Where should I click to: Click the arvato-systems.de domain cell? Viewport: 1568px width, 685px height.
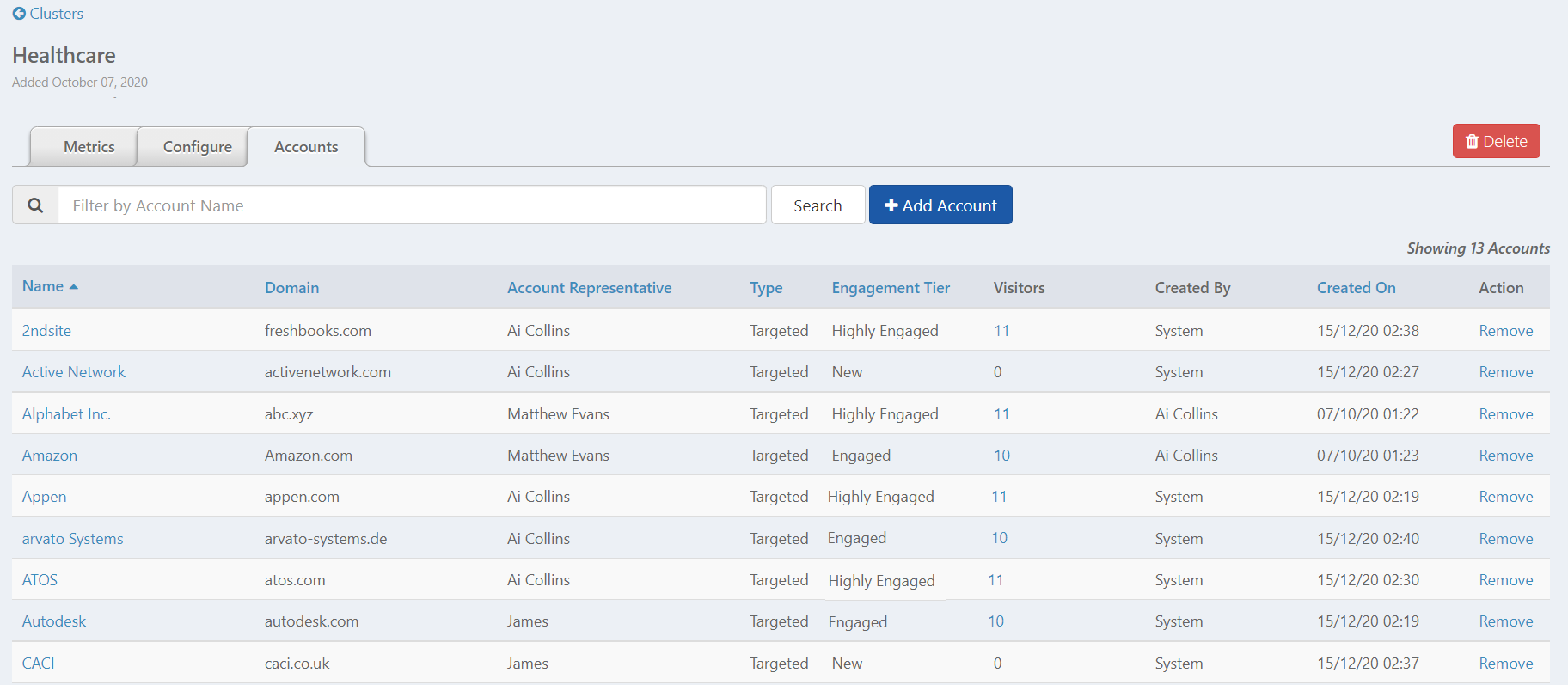tap(326, 539)
